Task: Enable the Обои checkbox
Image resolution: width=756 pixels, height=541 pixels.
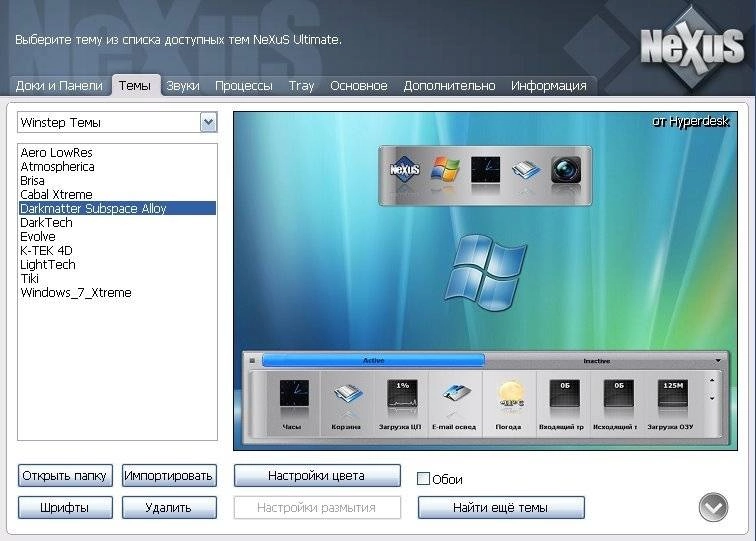Action: click(x=423, y=479)
